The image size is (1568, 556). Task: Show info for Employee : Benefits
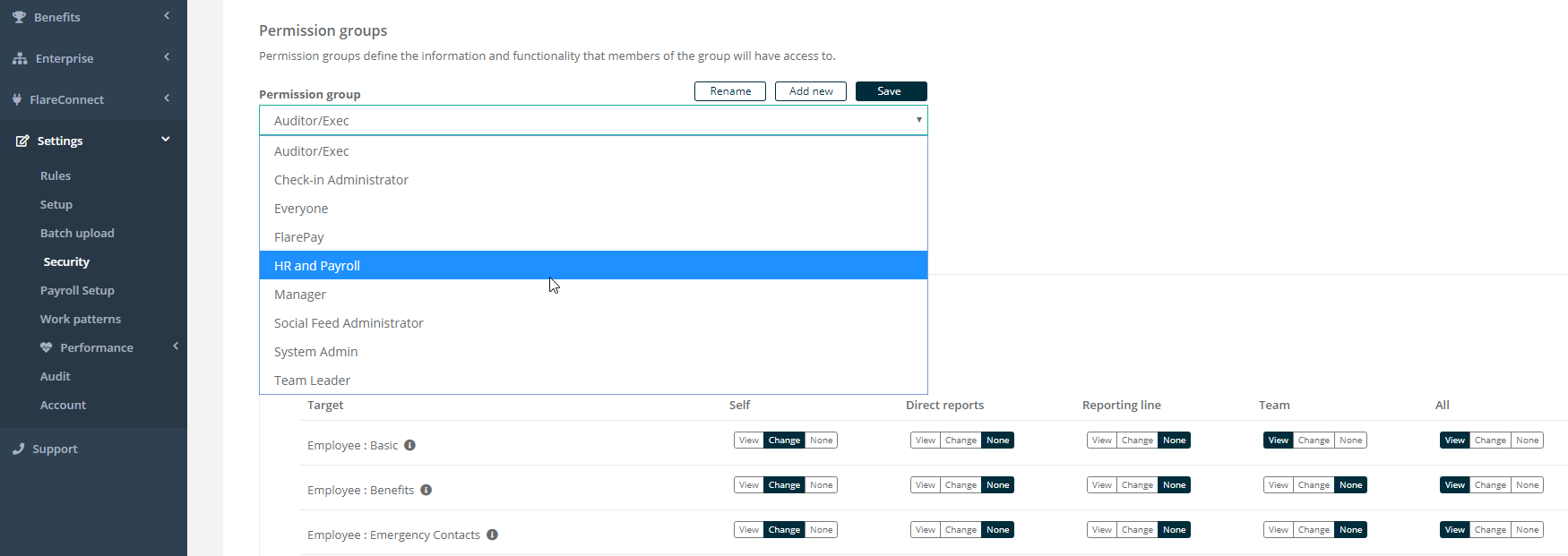[x=426, y=490]
